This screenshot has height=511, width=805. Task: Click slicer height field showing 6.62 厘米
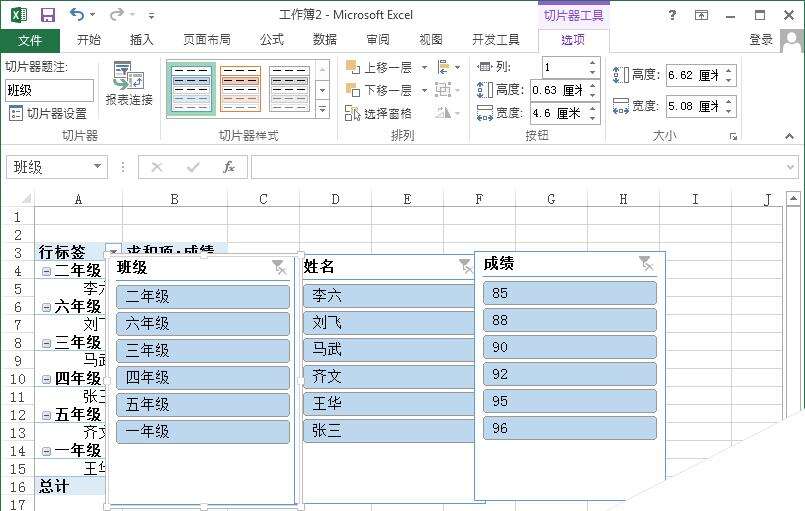694,75
